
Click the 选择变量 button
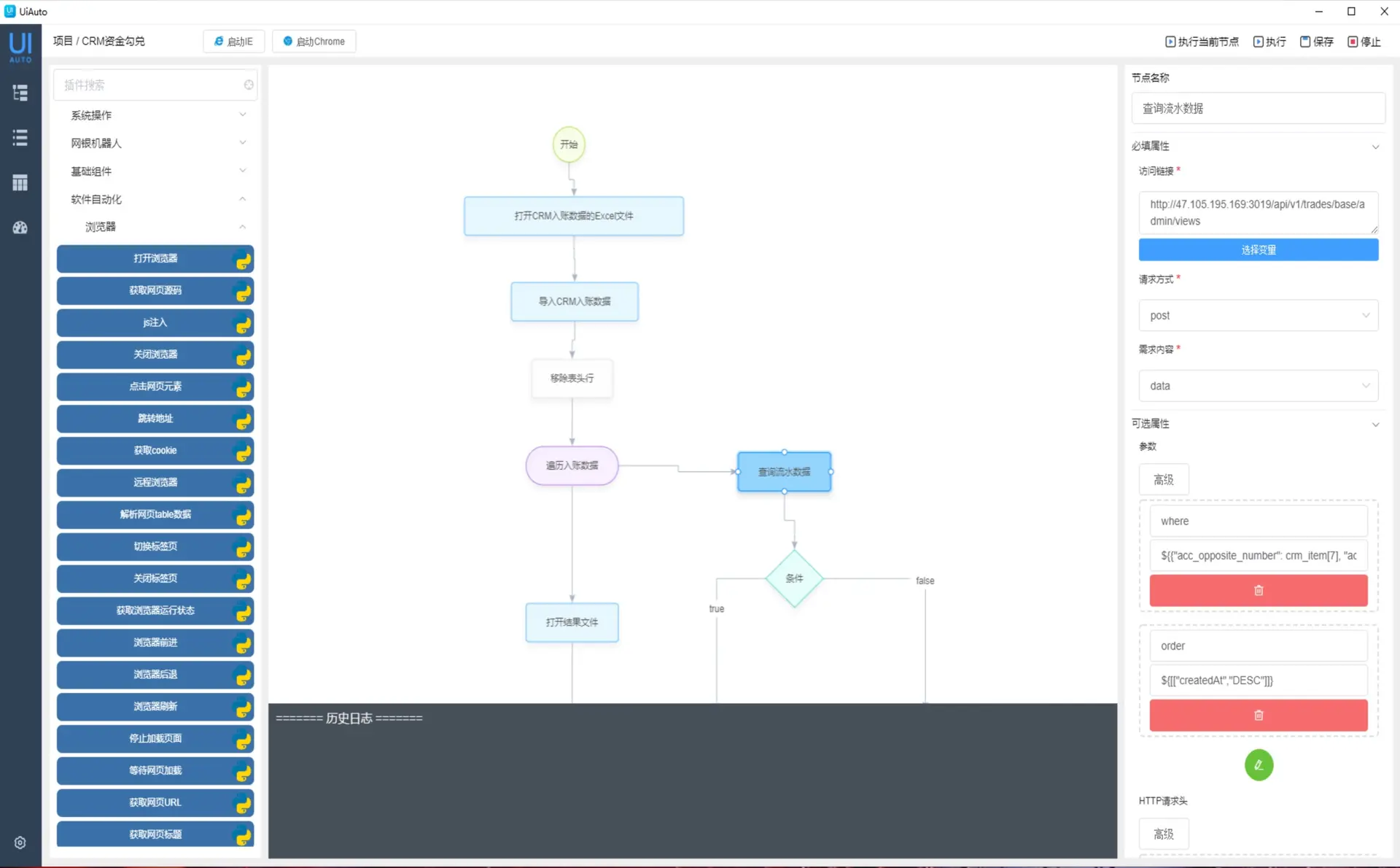[x=1258, y=249]
